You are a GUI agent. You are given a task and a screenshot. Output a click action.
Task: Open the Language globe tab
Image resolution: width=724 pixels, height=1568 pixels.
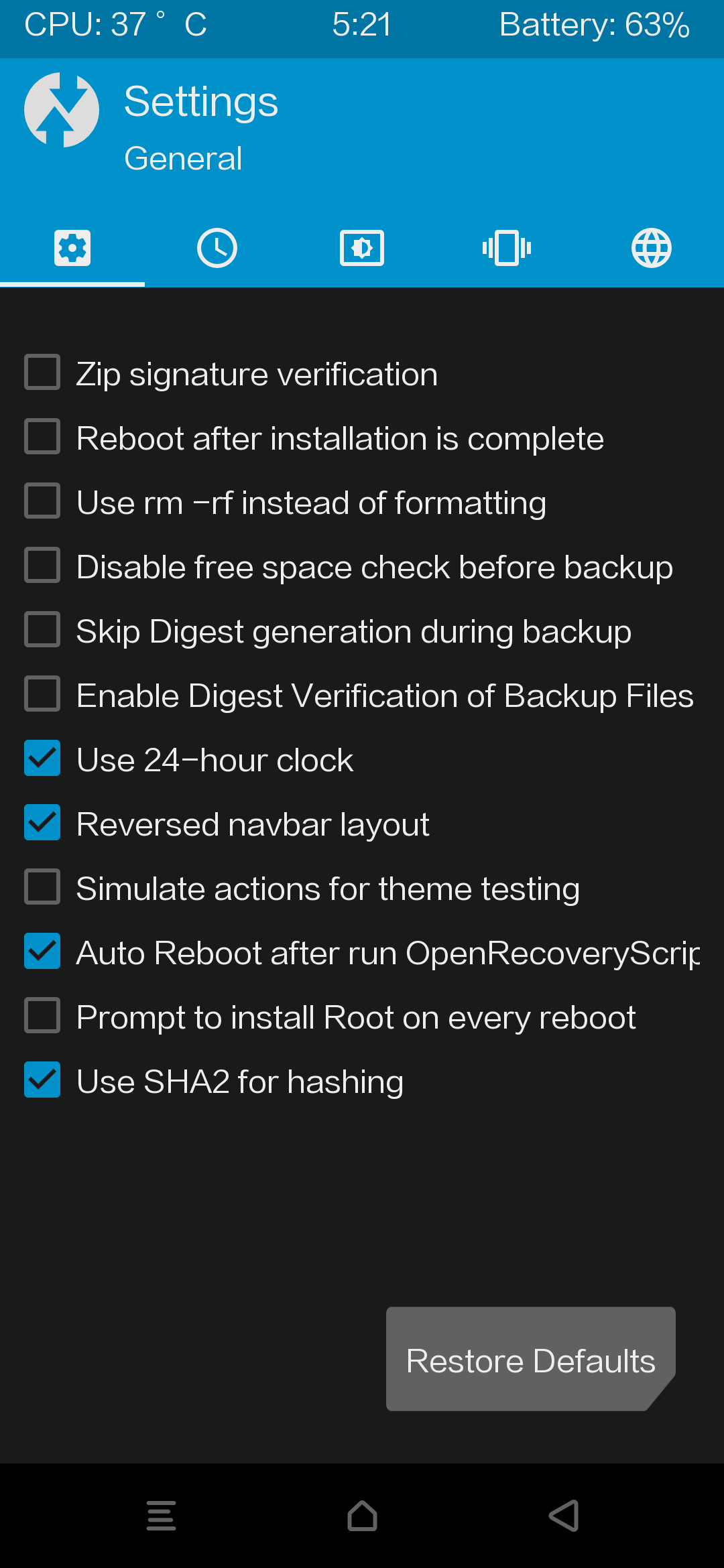coord(652,248)
